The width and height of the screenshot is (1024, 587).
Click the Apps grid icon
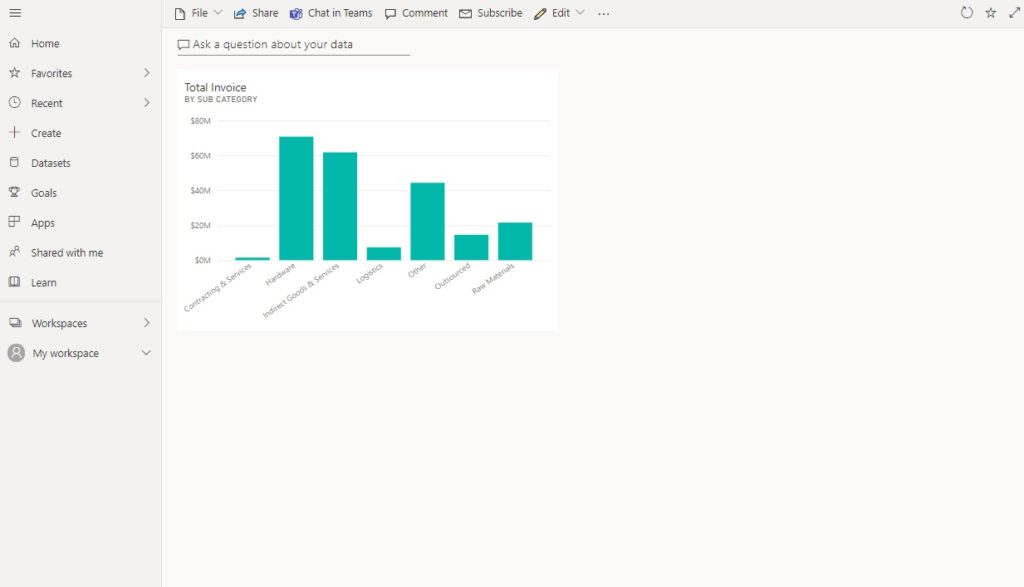14,222
